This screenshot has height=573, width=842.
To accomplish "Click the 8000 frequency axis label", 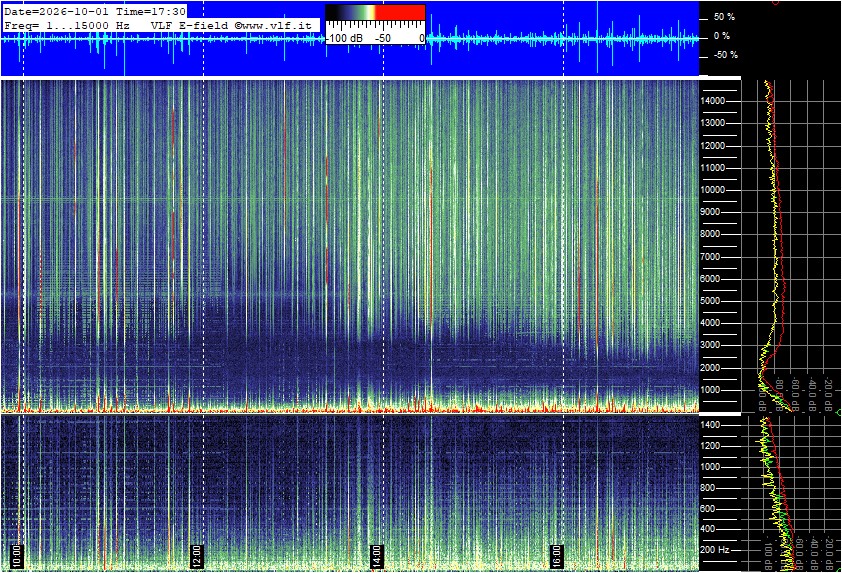I will (x=710, y=234).
